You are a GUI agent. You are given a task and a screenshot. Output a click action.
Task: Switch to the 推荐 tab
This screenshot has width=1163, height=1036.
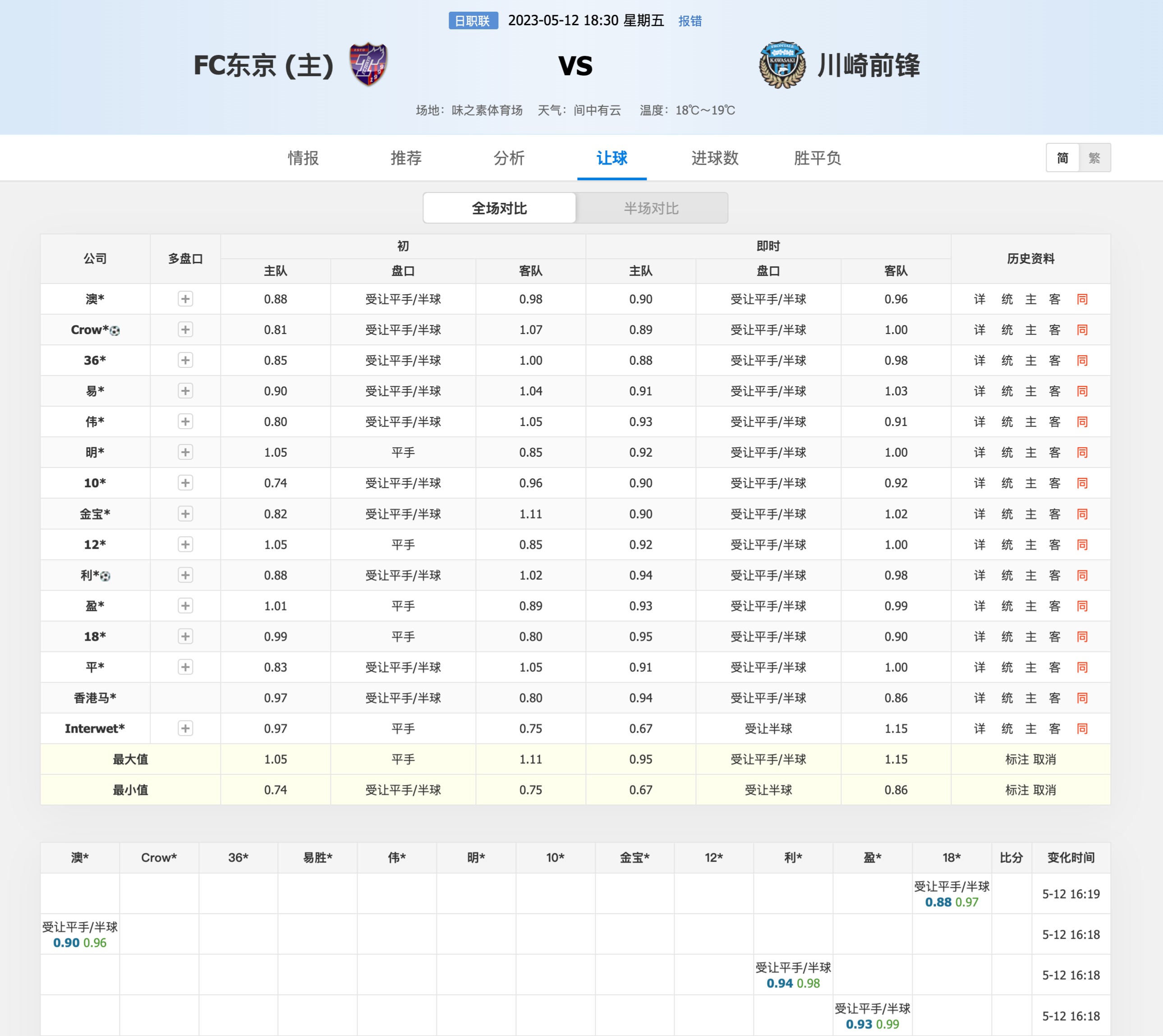pyautogui.click(x=406, y=158)
